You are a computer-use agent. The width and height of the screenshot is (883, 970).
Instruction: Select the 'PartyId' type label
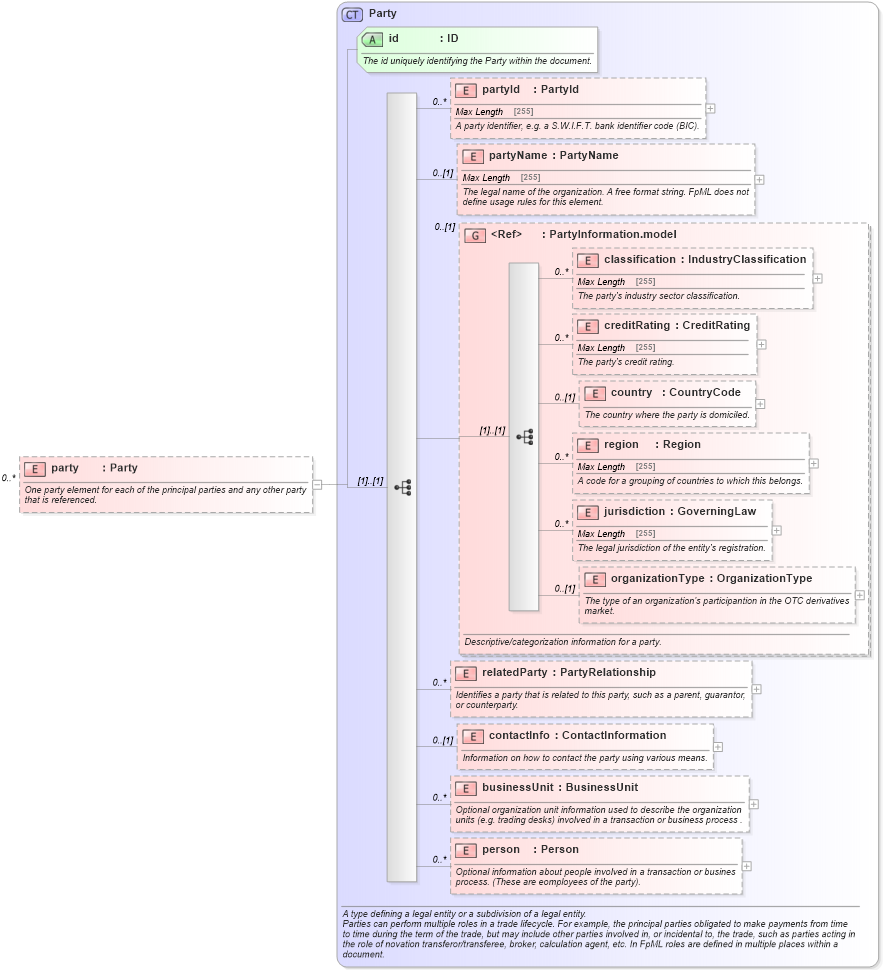[559, 89]
